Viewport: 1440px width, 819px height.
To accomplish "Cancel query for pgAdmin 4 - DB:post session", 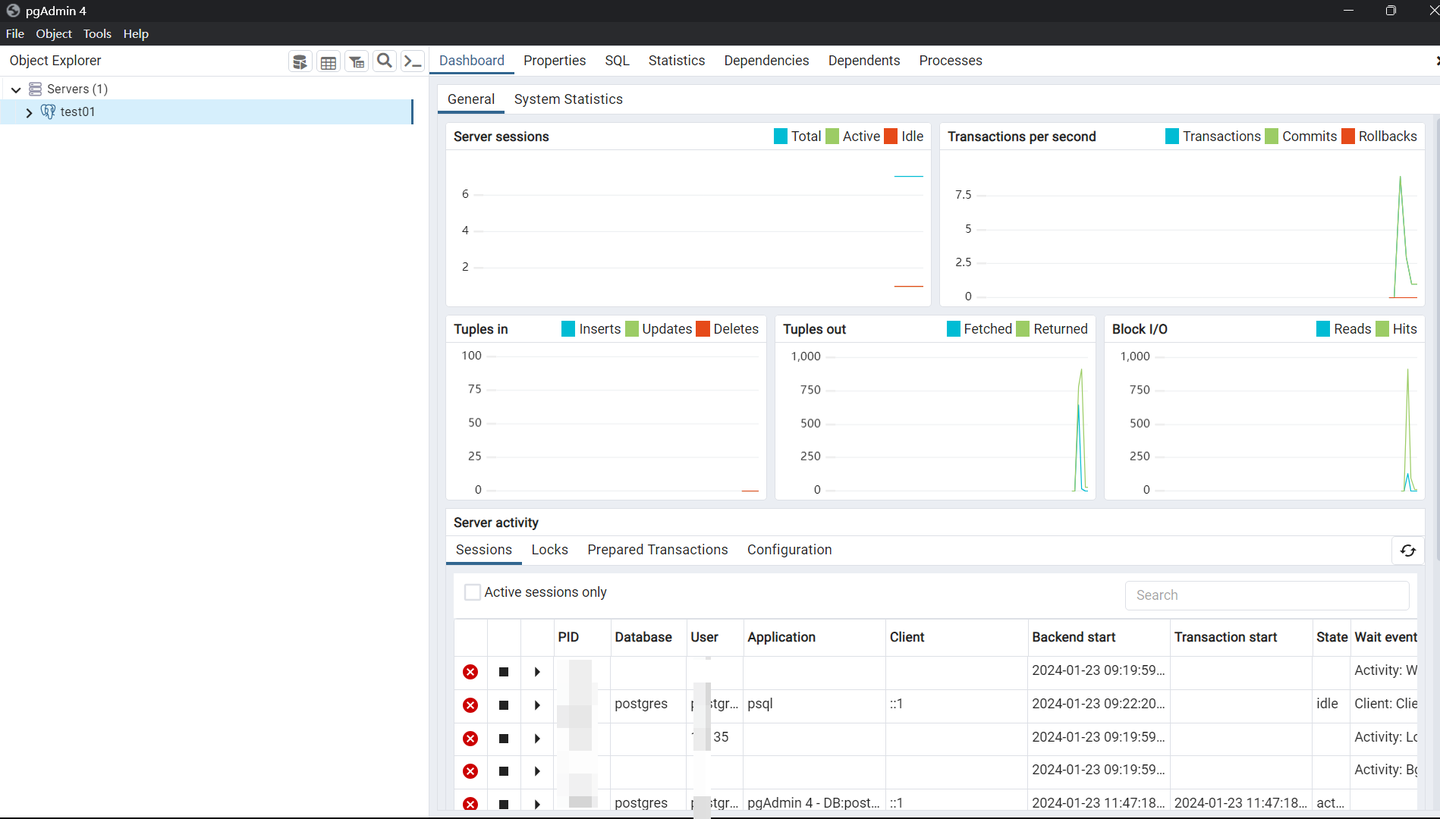I will click(504, 804).
